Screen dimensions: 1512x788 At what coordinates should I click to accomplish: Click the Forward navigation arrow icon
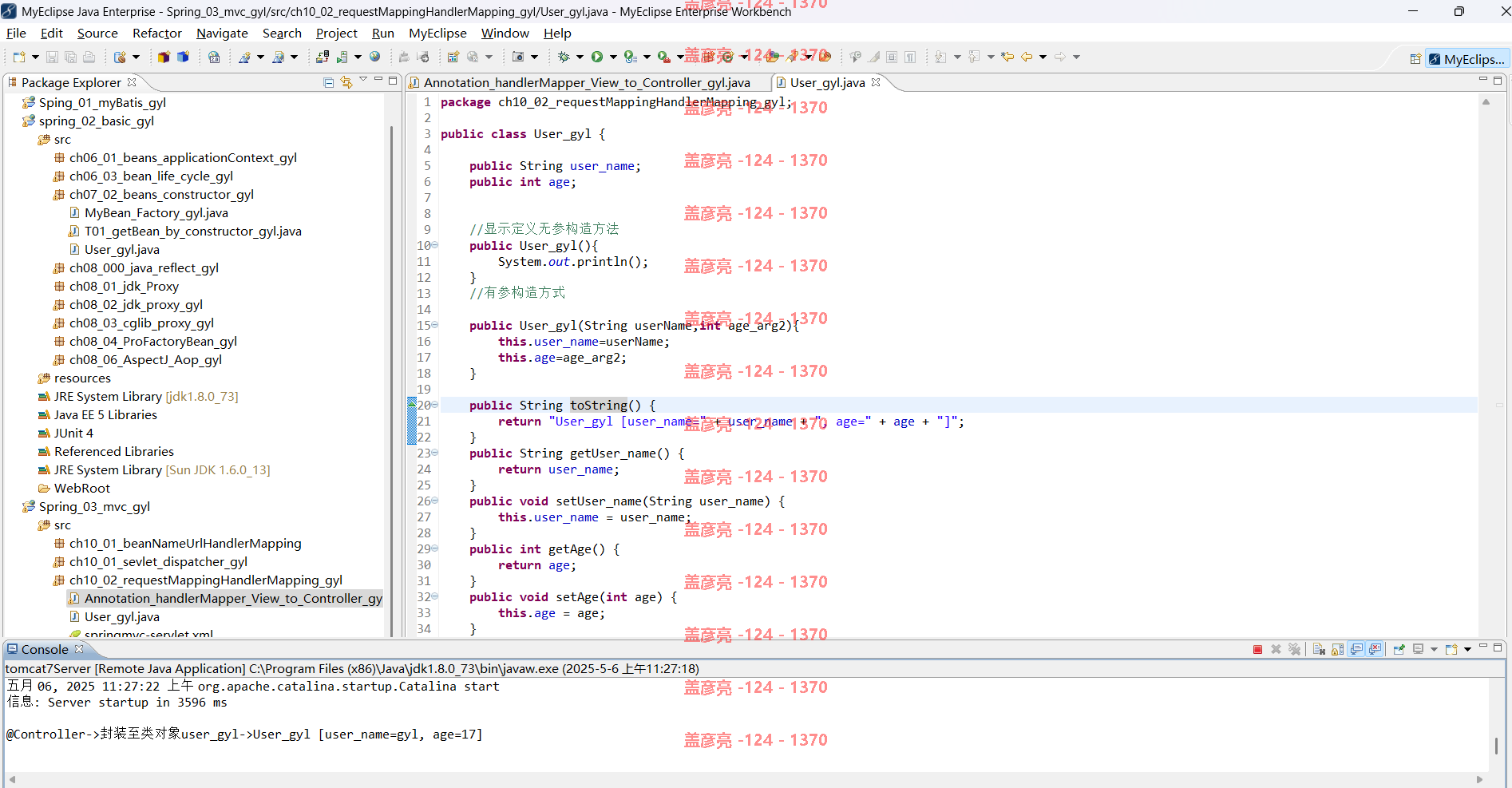(x=1060, y=57)
